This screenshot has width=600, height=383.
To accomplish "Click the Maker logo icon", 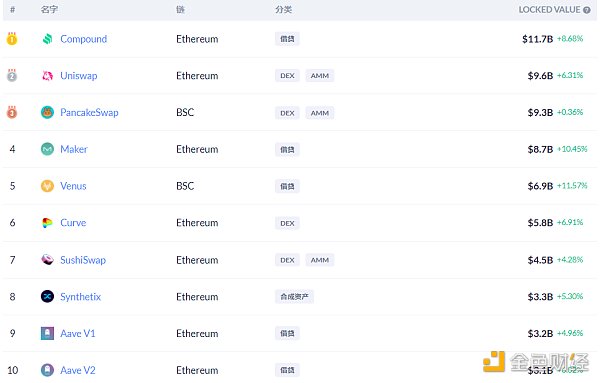I will click(x=47, y=149).
